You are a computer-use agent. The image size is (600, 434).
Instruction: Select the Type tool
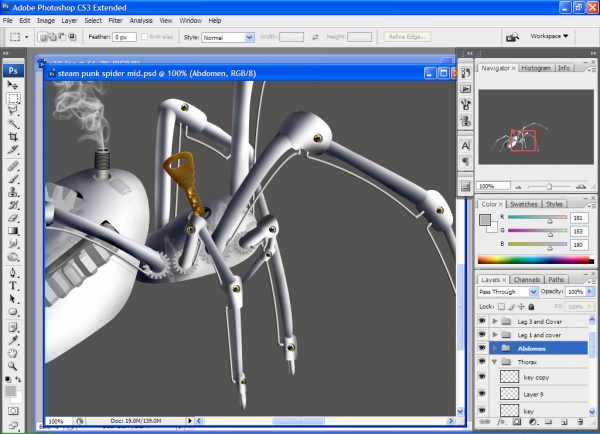pos(13,286)
